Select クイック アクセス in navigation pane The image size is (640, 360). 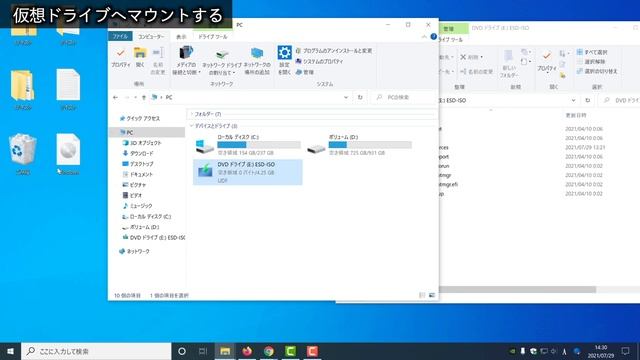140,118
